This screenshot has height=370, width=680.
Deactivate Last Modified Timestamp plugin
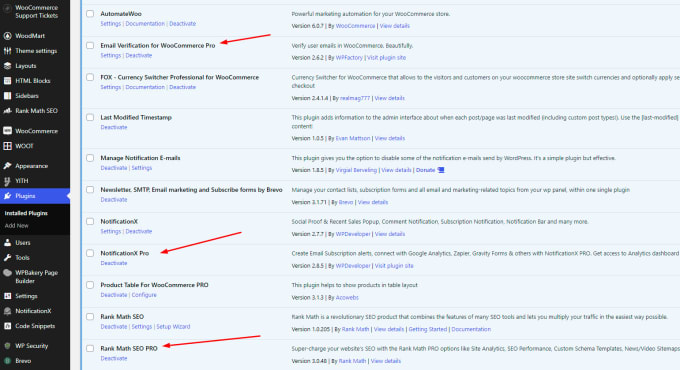click(114, 128)
